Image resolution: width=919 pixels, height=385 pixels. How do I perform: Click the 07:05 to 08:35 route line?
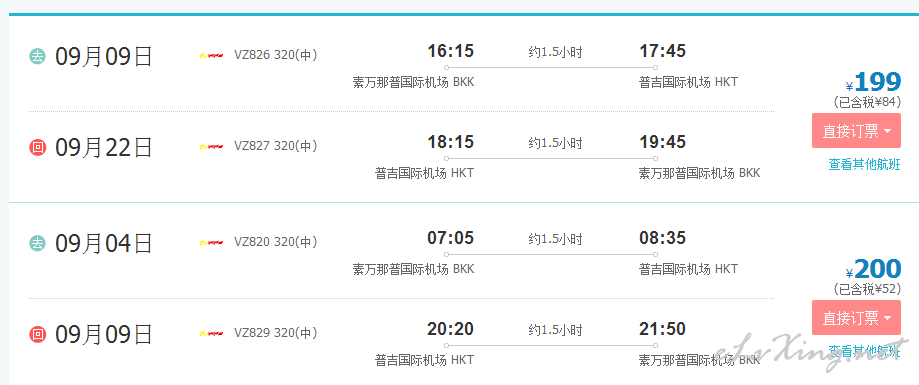[x=551, y=254]
